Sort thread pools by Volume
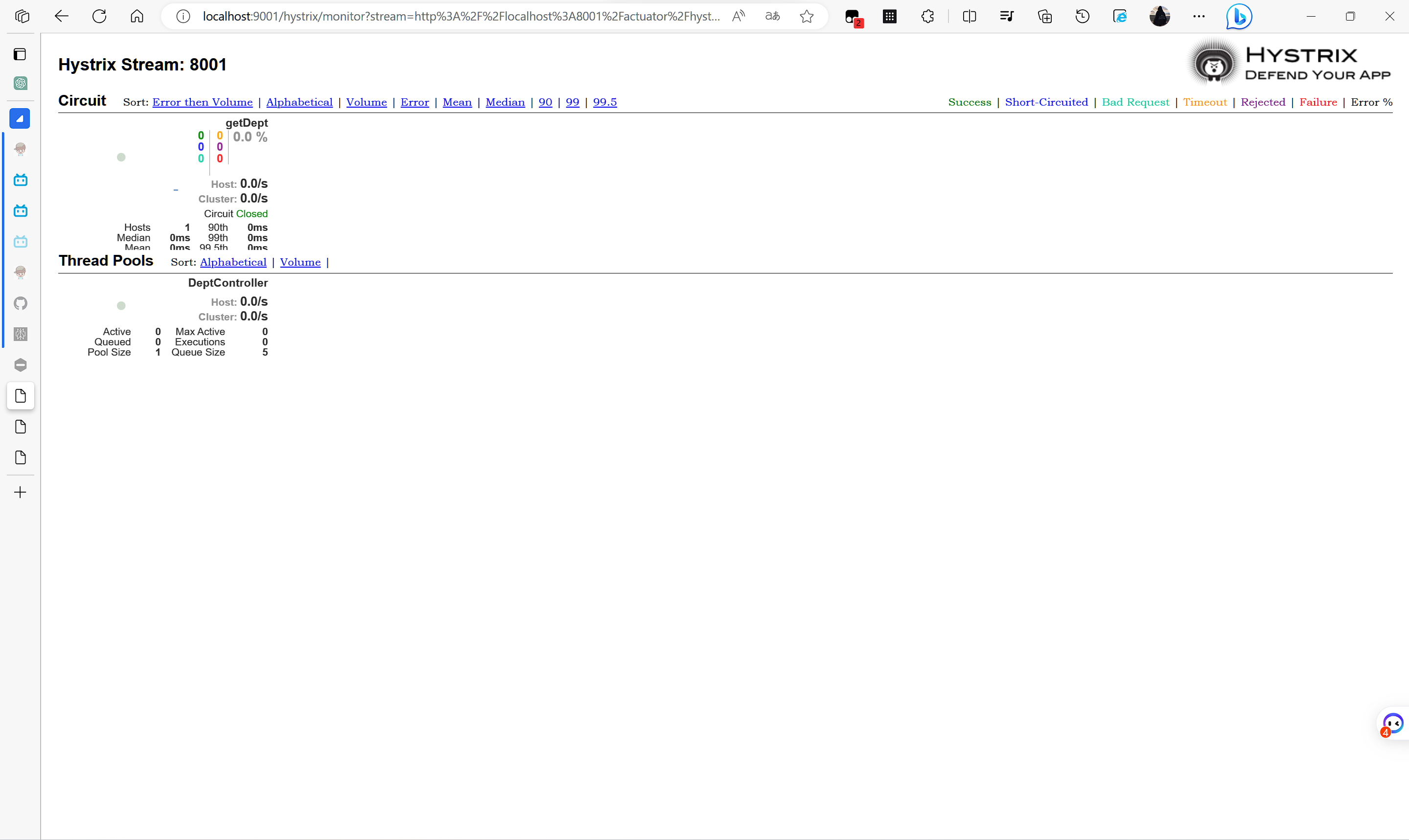Image resolution: width=1409 pixels, height=840 pixels. (x=300, y=262)
